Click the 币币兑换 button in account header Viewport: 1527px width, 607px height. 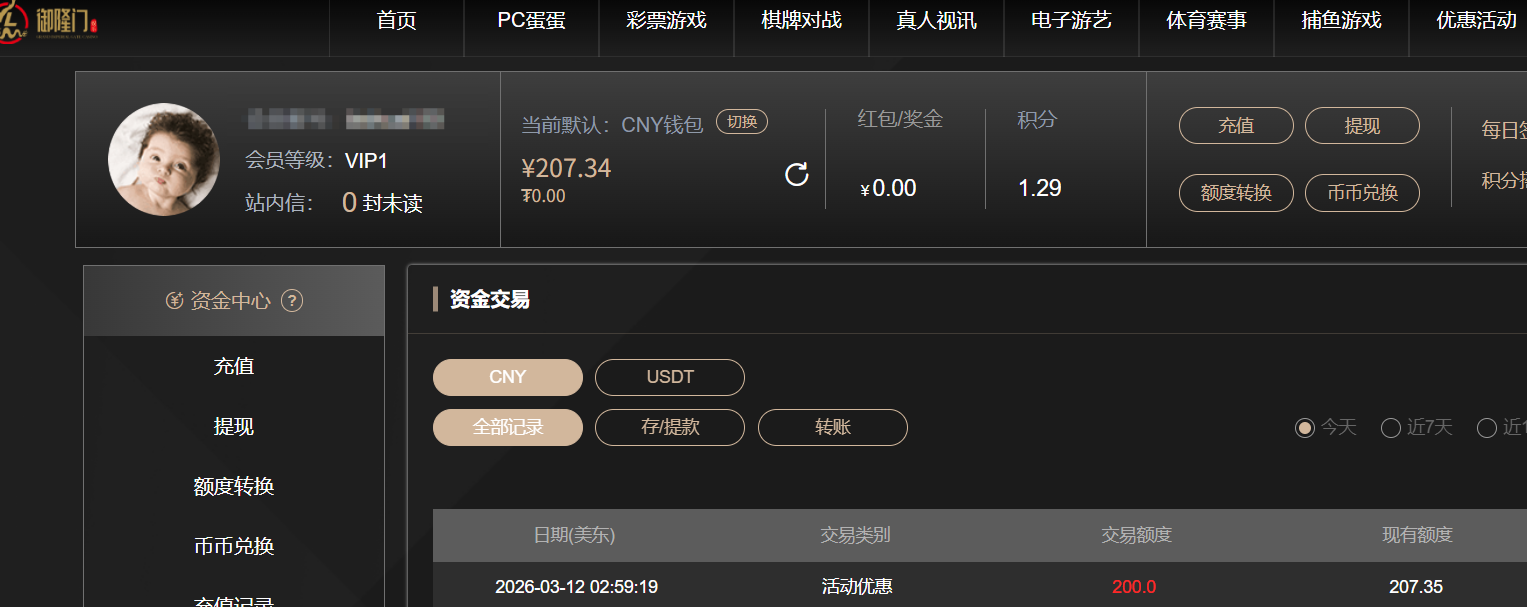1362,193
